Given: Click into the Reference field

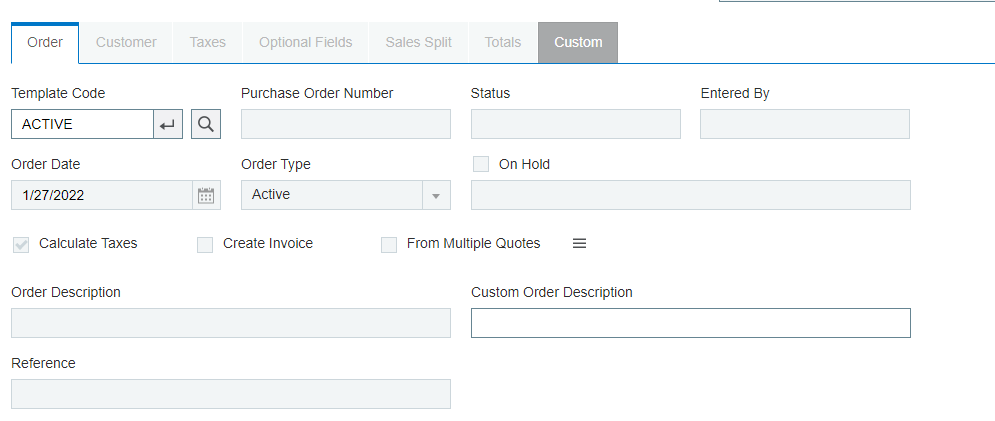Looking at the screenshot, I should point(231,394).
